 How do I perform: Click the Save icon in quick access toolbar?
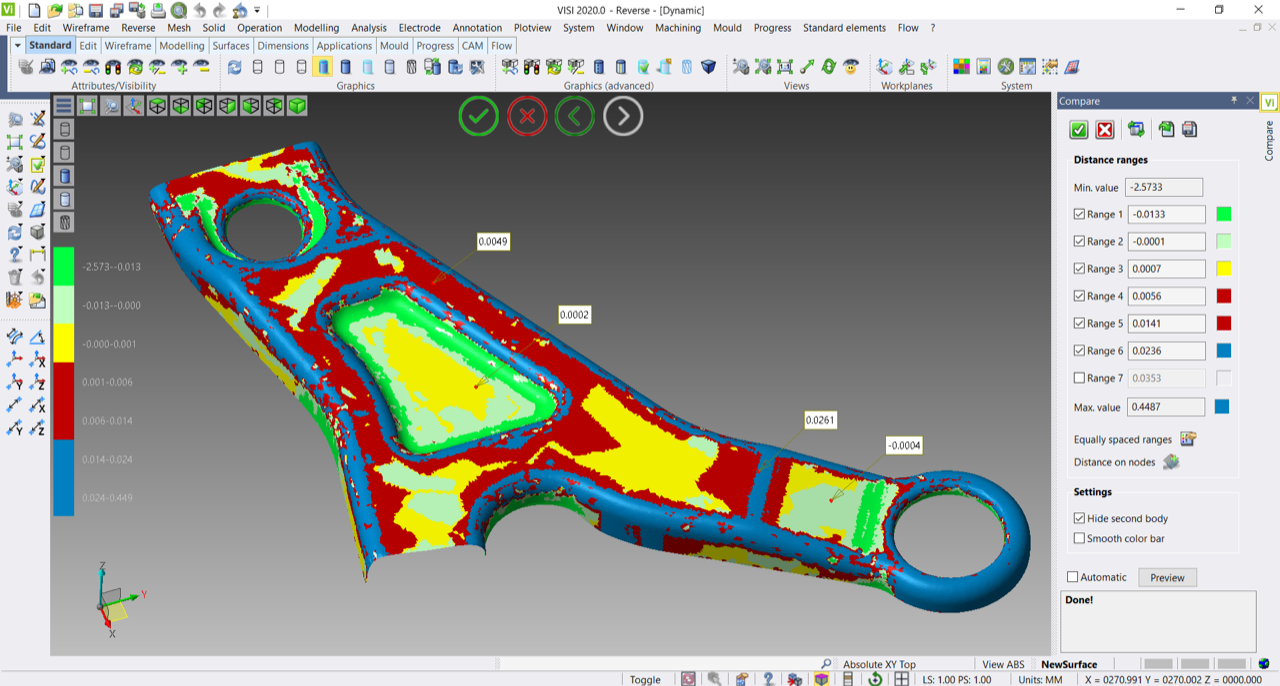pos(96,10)
